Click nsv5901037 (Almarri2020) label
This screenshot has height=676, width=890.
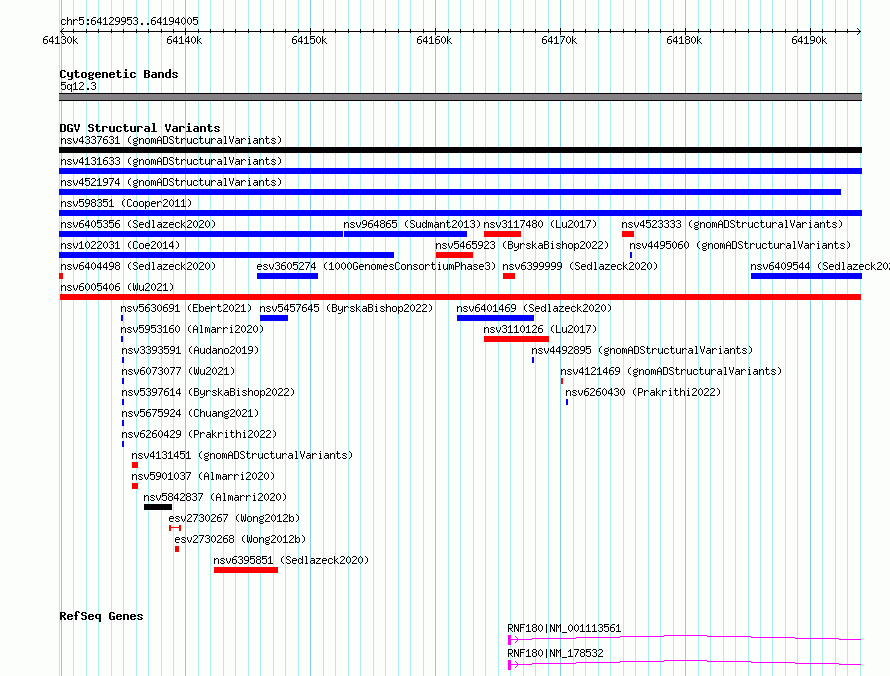[x=203, y=476]
